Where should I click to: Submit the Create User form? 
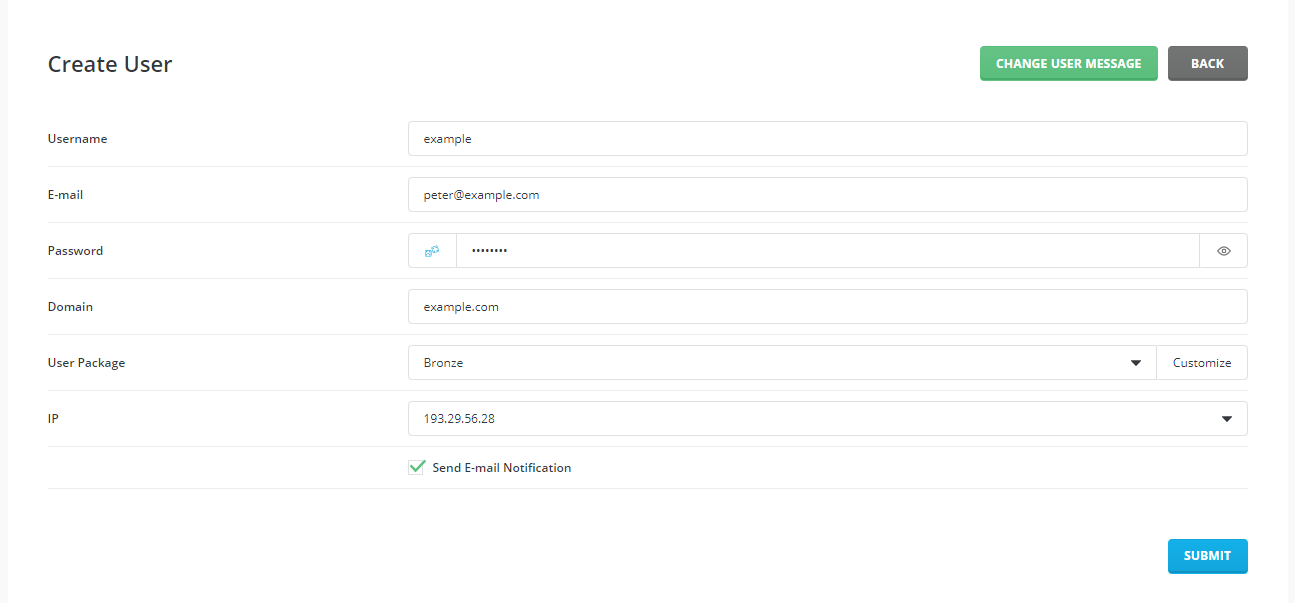pos(1207,556)
